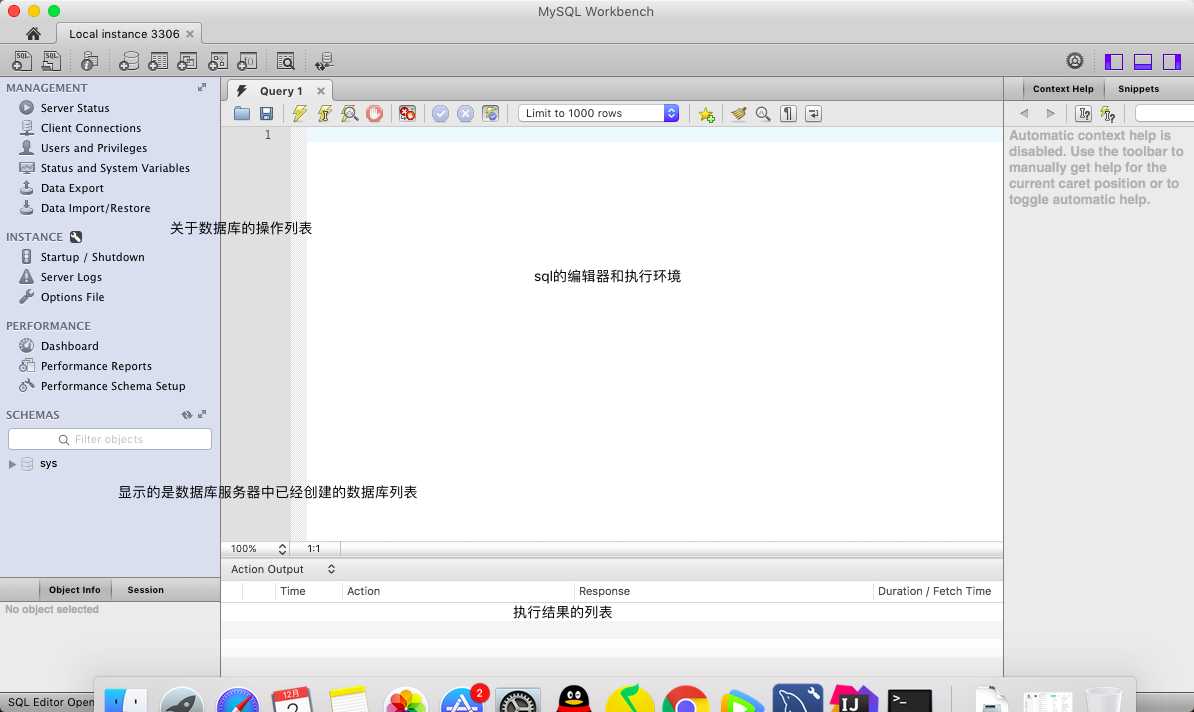The image size is (1194, 712).
Task: Open Client Connections page
Action: pyautogui.click(x=91, y=128)
